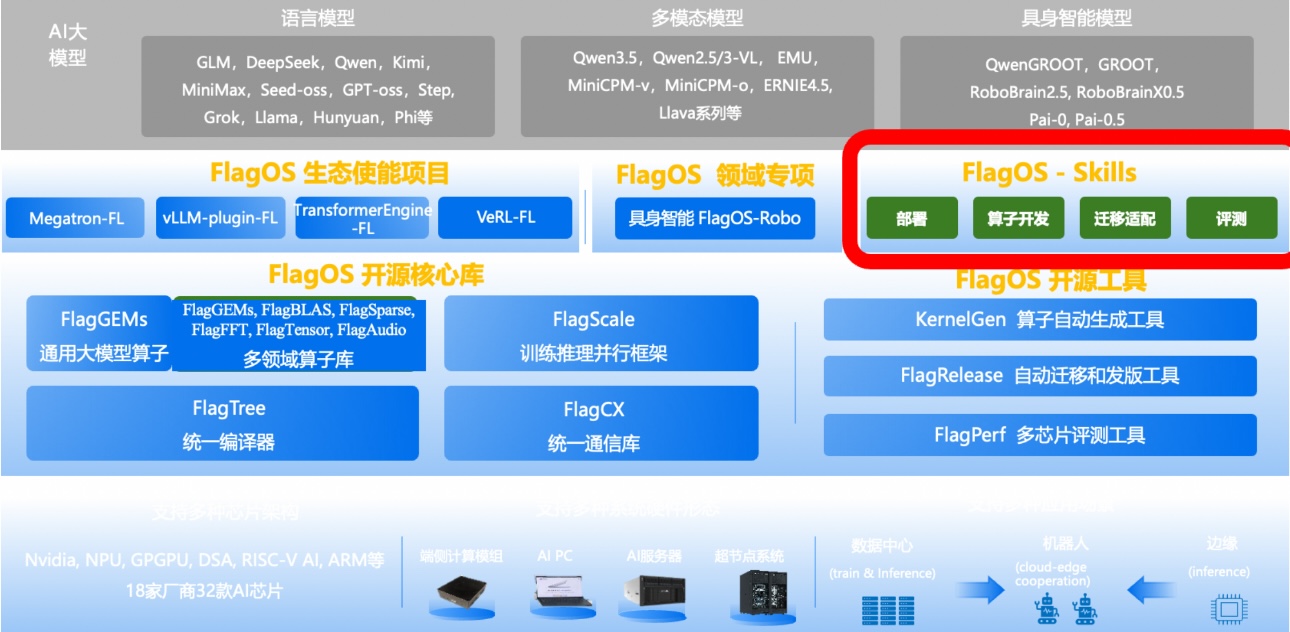Click the 数据中心 label
This screenshot has height=632, width=1290.
[x=881, y=546]
